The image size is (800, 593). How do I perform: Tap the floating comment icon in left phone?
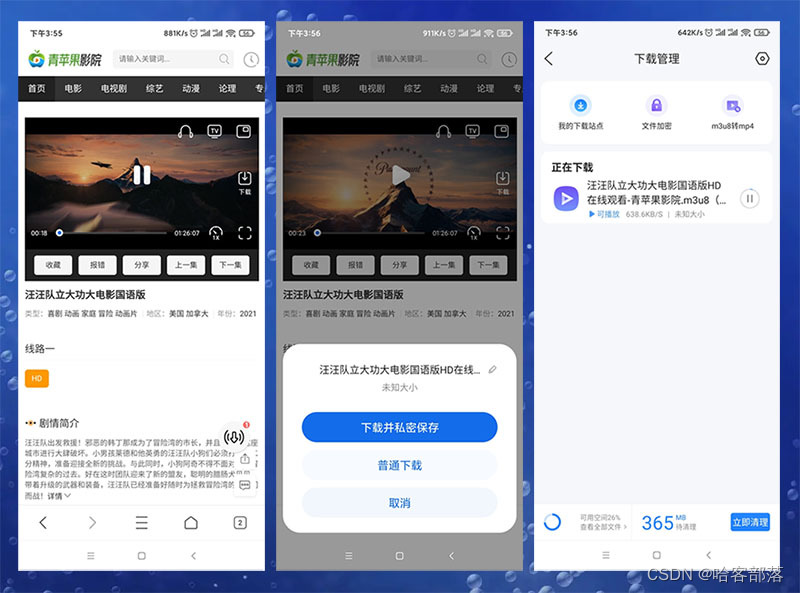(245, 485)
